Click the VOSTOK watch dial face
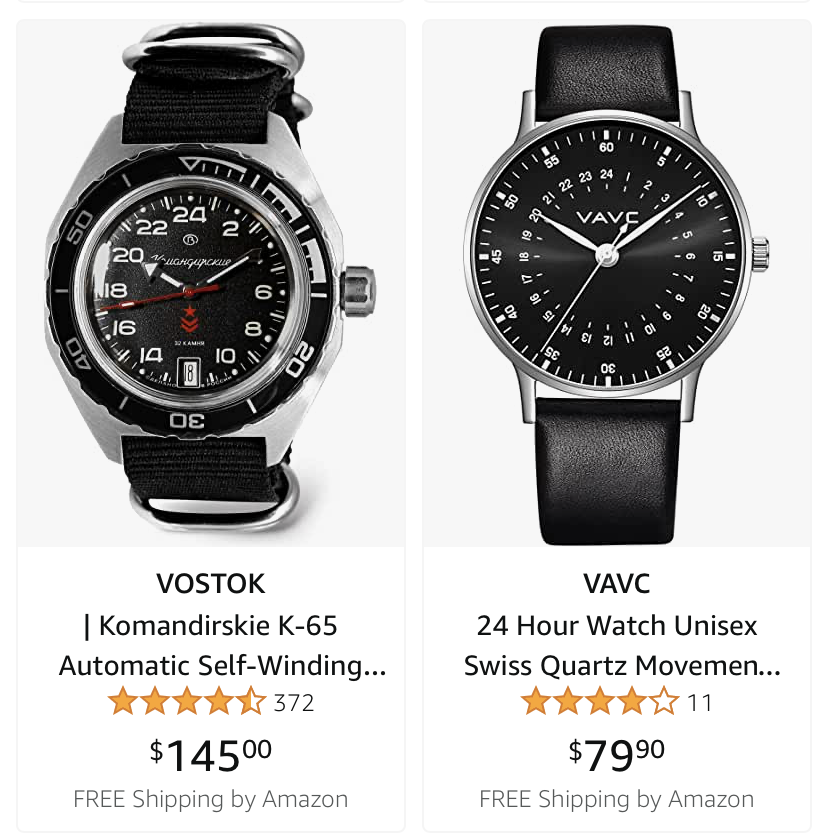The image size is (828, 840). pos(190,292)
